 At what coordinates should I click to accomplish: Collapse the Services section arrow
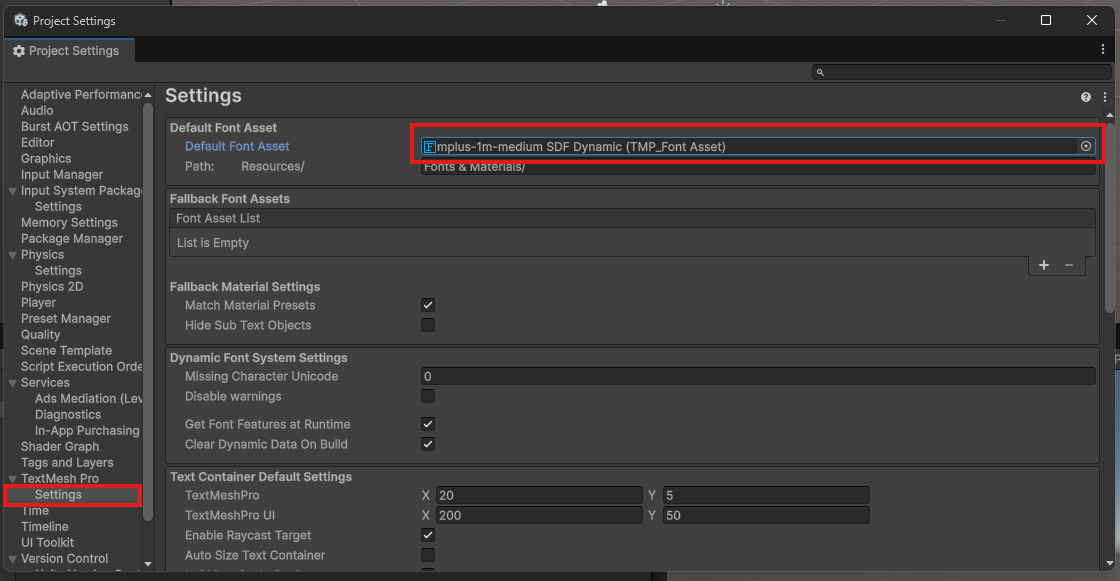click(12, 383)
